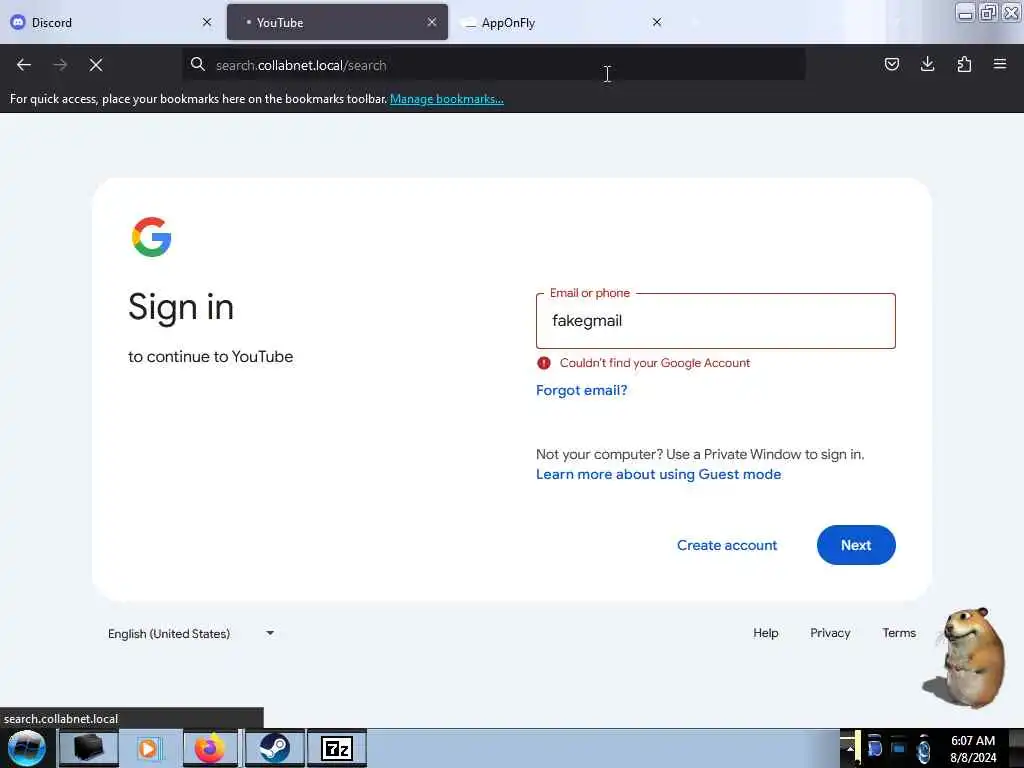Open the Firefox hamburger menu
The height and width of the screenshot is (768, 1024).
[1000, 64]
